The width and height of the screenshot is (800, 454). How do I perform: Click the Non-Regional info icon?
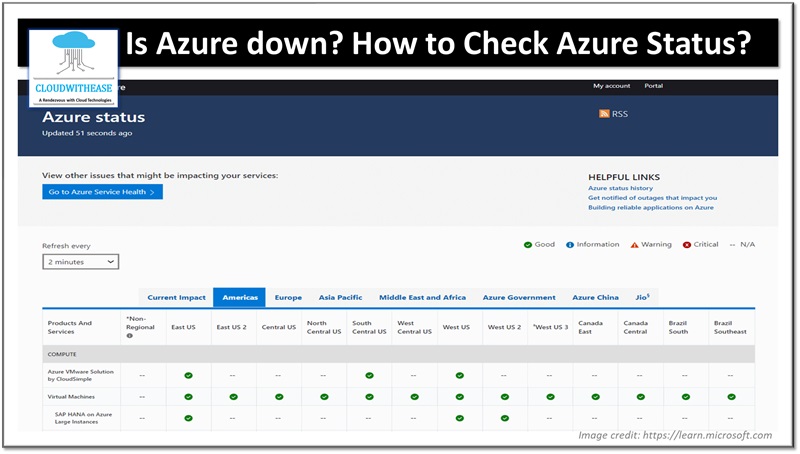click(130, 336)
